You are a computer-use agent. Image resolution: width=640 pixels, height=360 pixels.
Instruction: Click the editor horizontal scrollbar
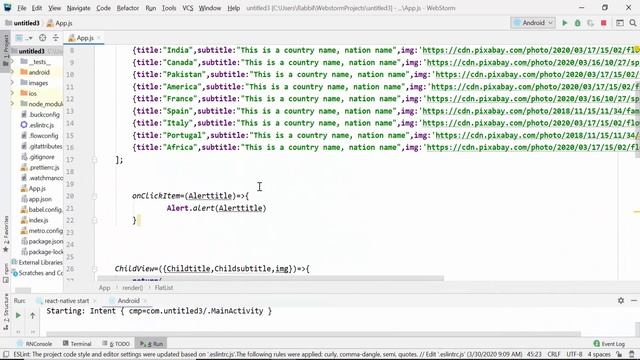coord(271,278)
